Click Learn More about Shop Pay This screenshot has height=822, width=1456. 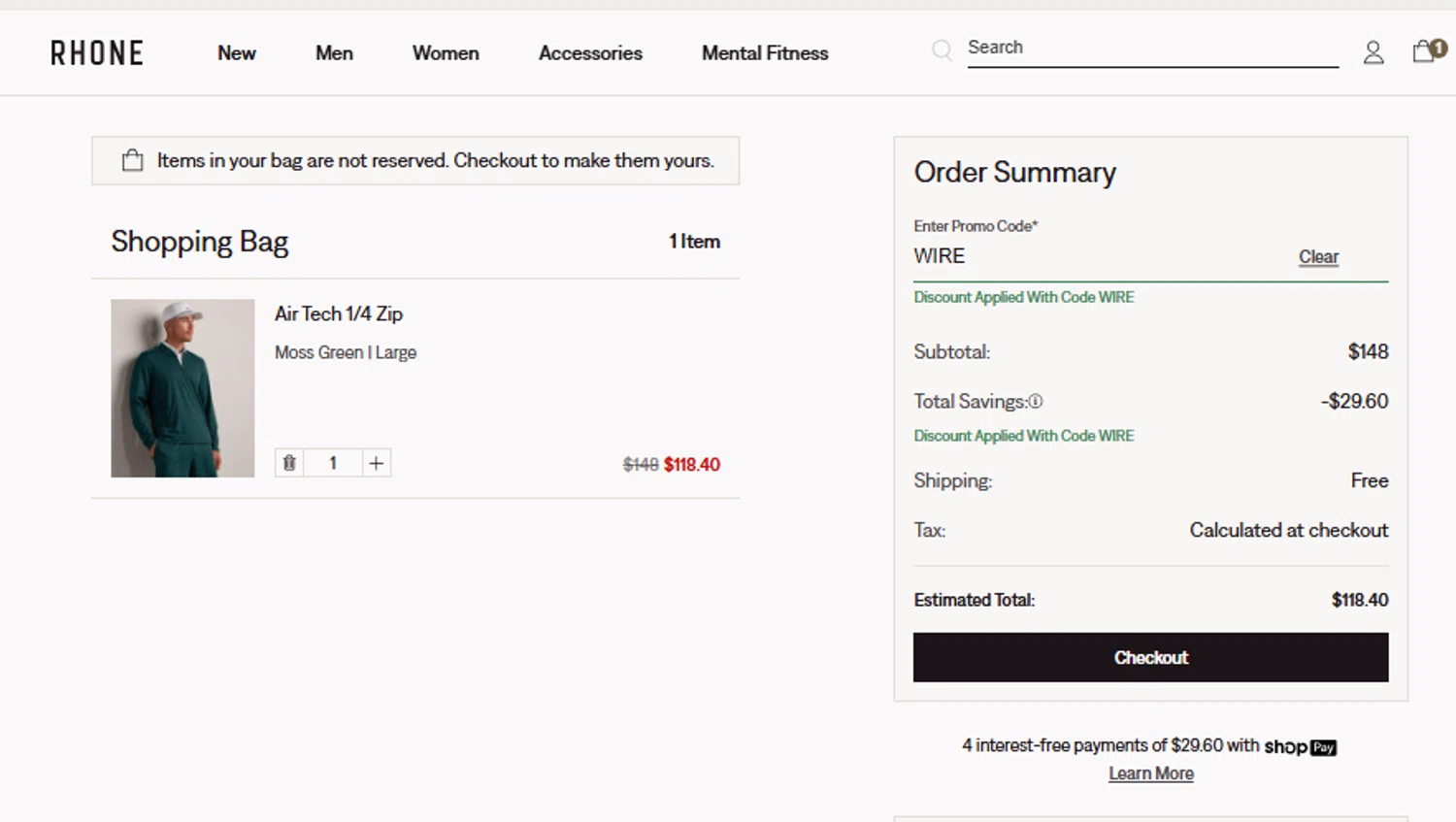pos(1151,773)
